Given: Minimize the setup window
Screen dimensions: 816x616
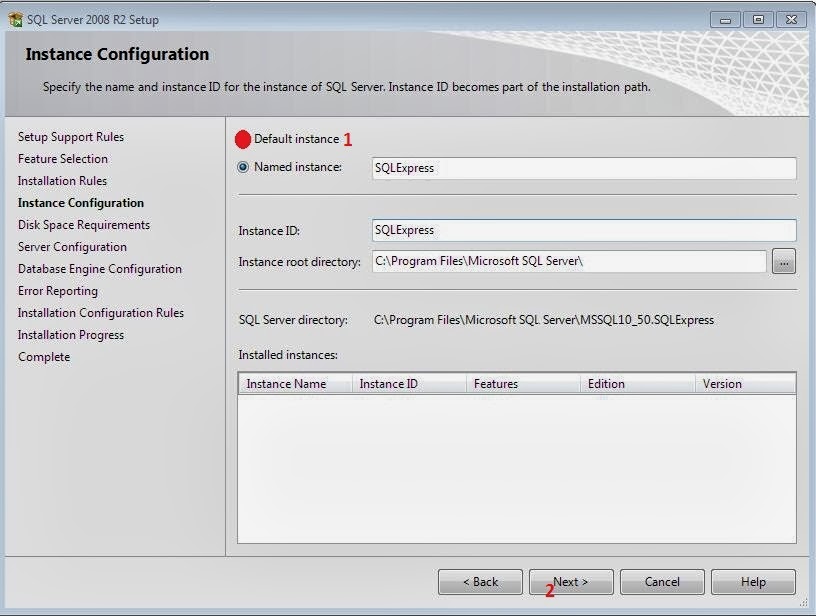Looking at the screenshot, I should 725,20.
